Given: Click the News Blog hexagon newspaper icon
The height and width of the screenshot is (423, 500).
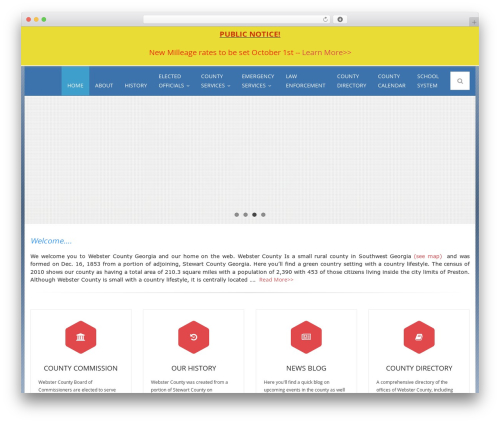Looking at the screenshot, I should coord(306,337).
